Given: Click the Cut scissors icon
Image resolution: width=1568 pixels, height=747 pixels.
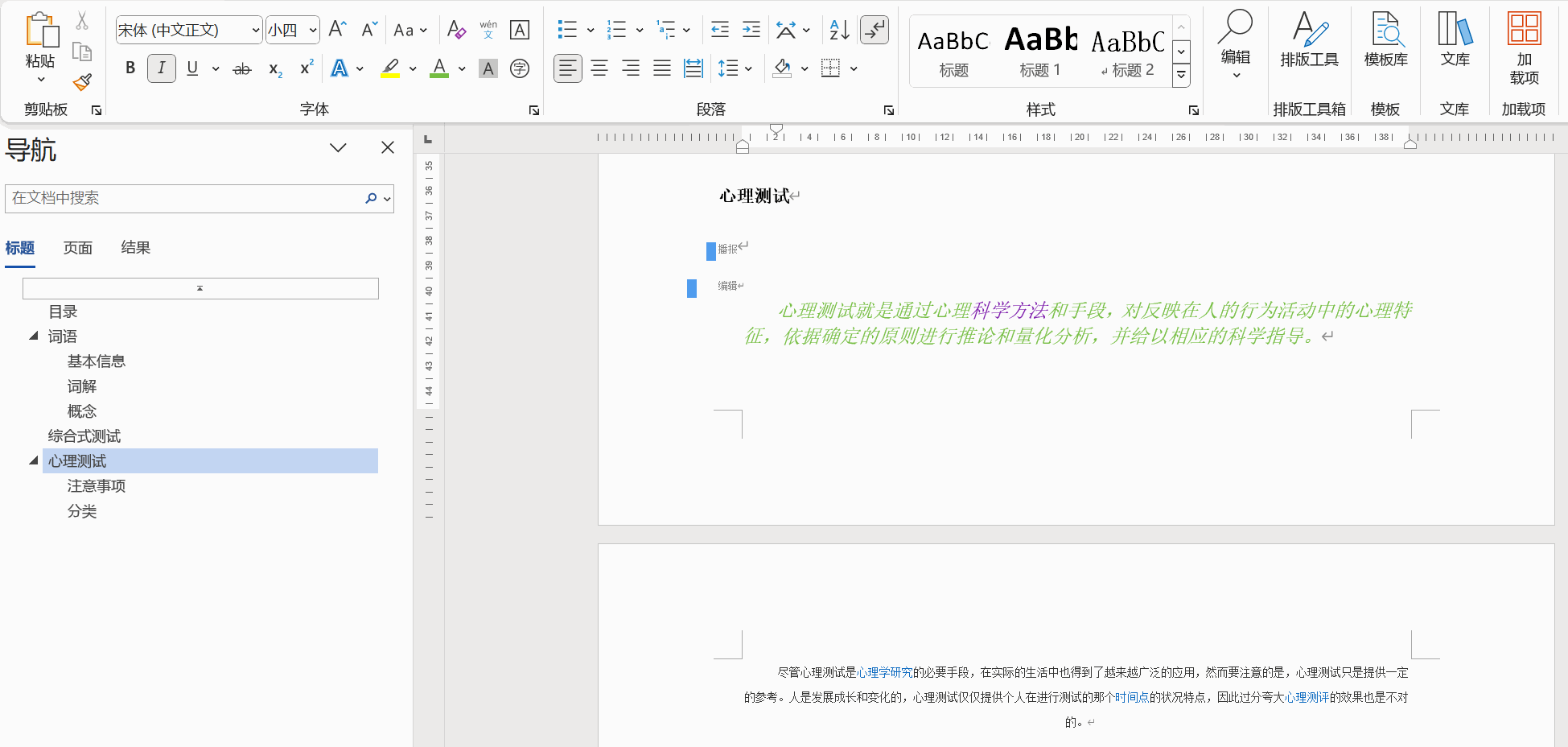Looking at the screenshot, I should click(x=82, y=21).
